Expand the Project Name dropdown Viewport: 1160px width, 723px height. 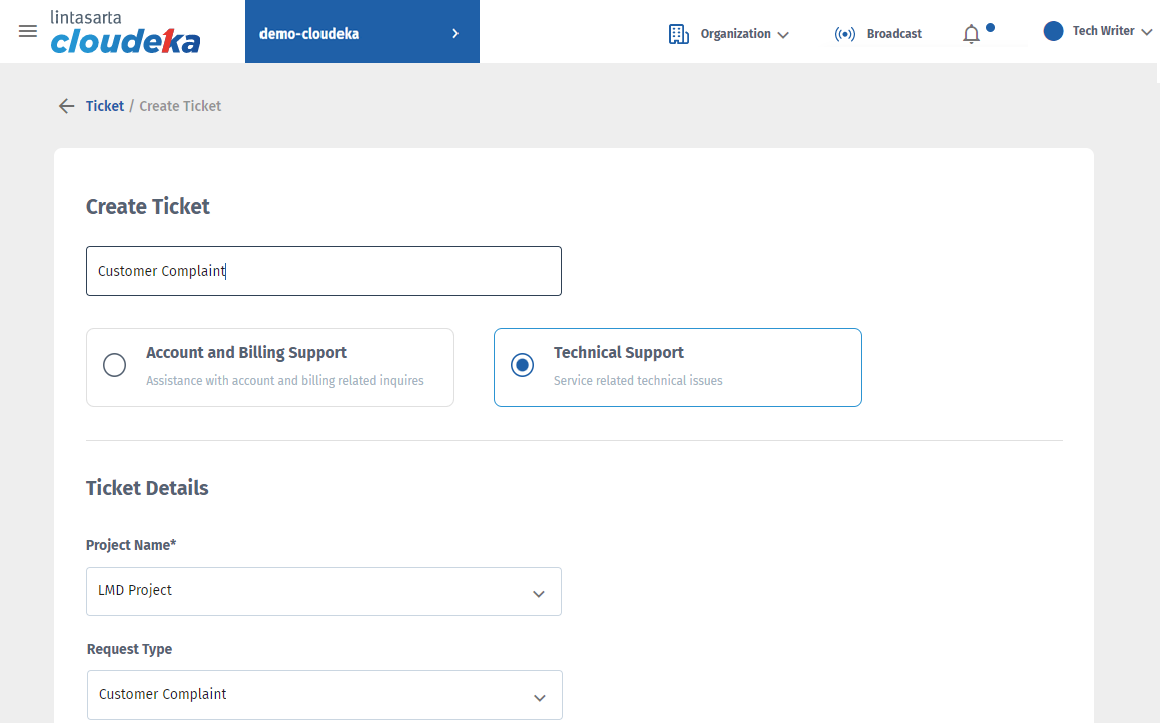538,593
